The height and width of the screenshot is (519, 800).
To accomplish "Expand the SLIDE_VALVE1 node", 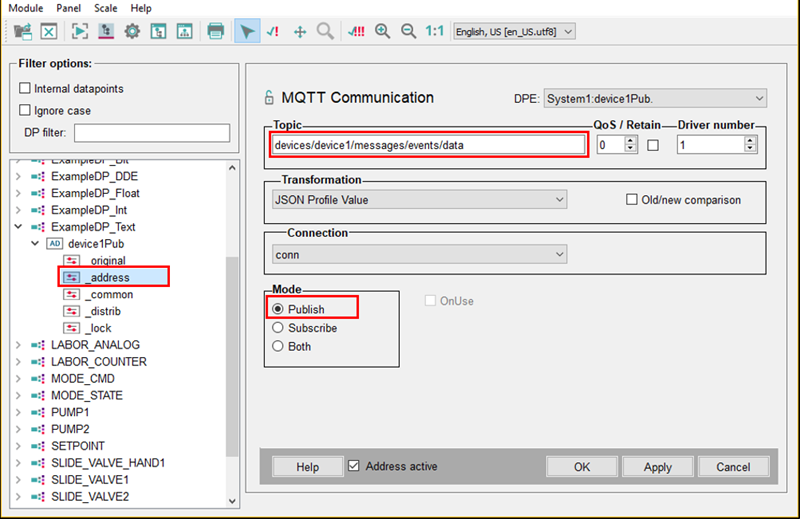I will click(x=18, y=480).
